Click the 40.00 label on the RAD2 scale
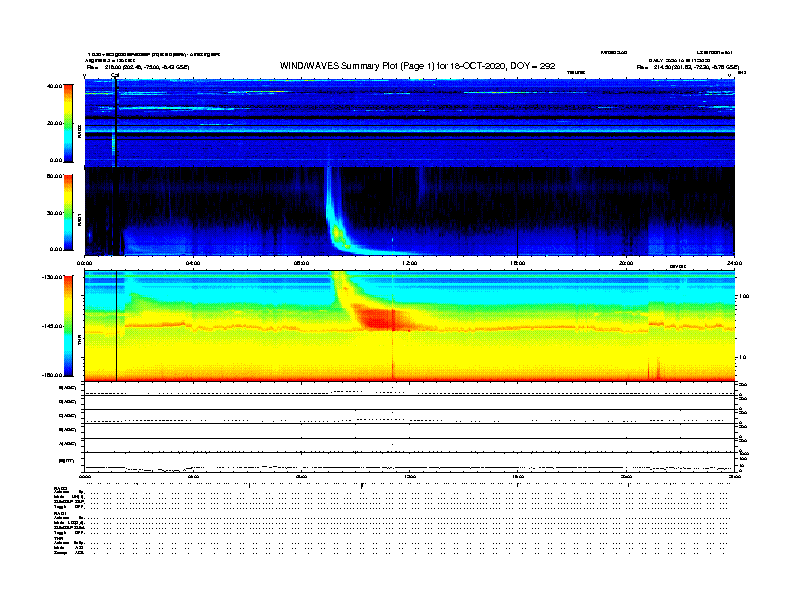792x612 pixels. point(55,86)
